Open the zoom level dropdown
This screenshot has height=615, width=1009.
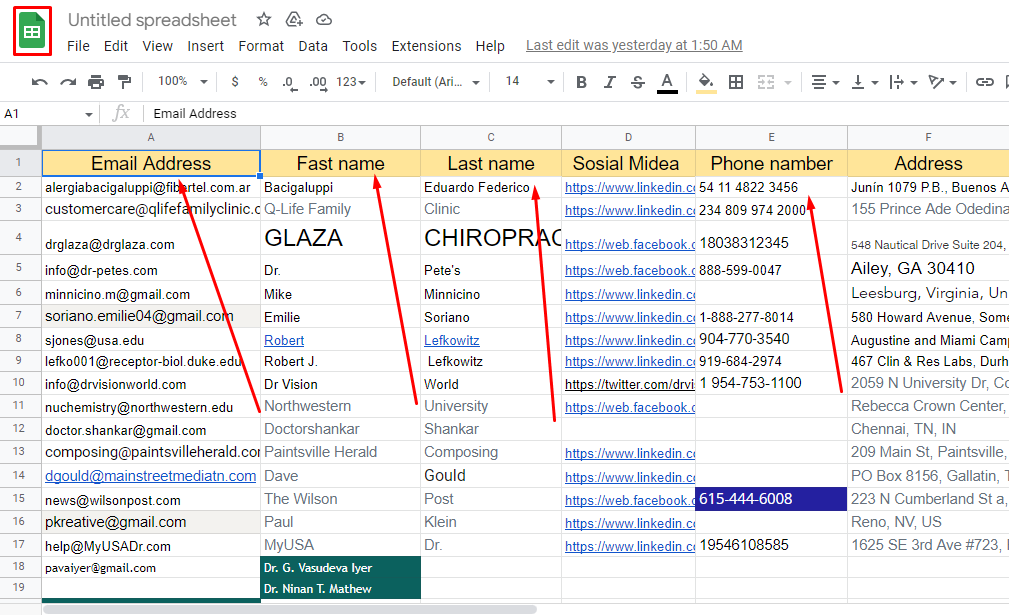click(183, 82)
